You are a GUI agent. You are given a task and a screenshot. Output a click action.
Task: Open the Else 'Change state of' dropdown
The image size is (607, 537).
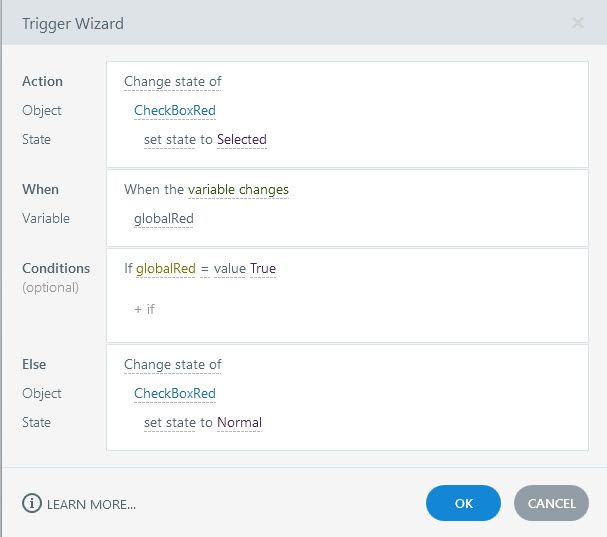(172, 364)
